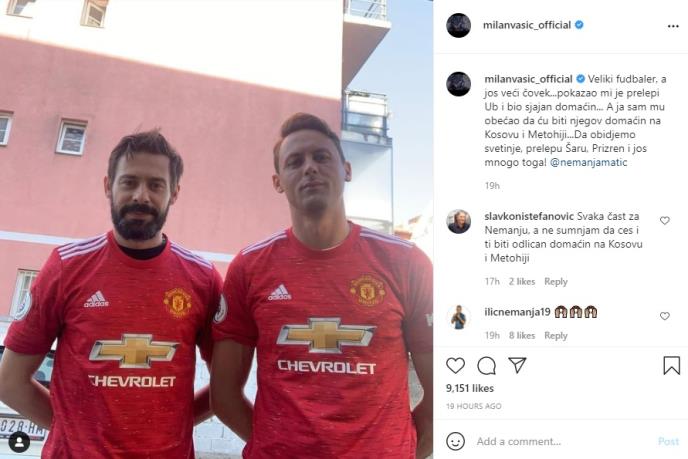Follow the @nemanjamatic mention link
The image size is (688, 459).
tap(588, 162)
